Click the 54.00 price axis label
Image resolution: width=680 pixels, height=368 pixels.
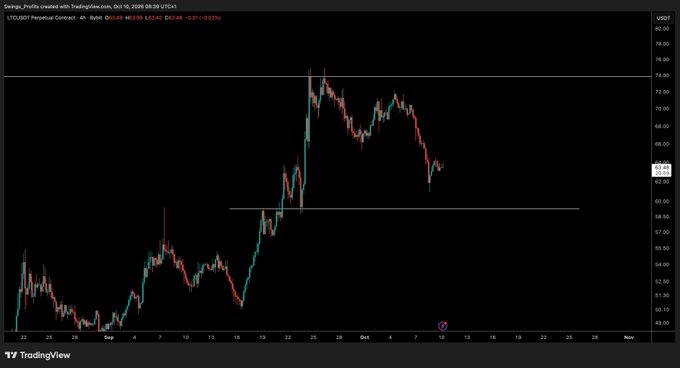coord(662,264)
